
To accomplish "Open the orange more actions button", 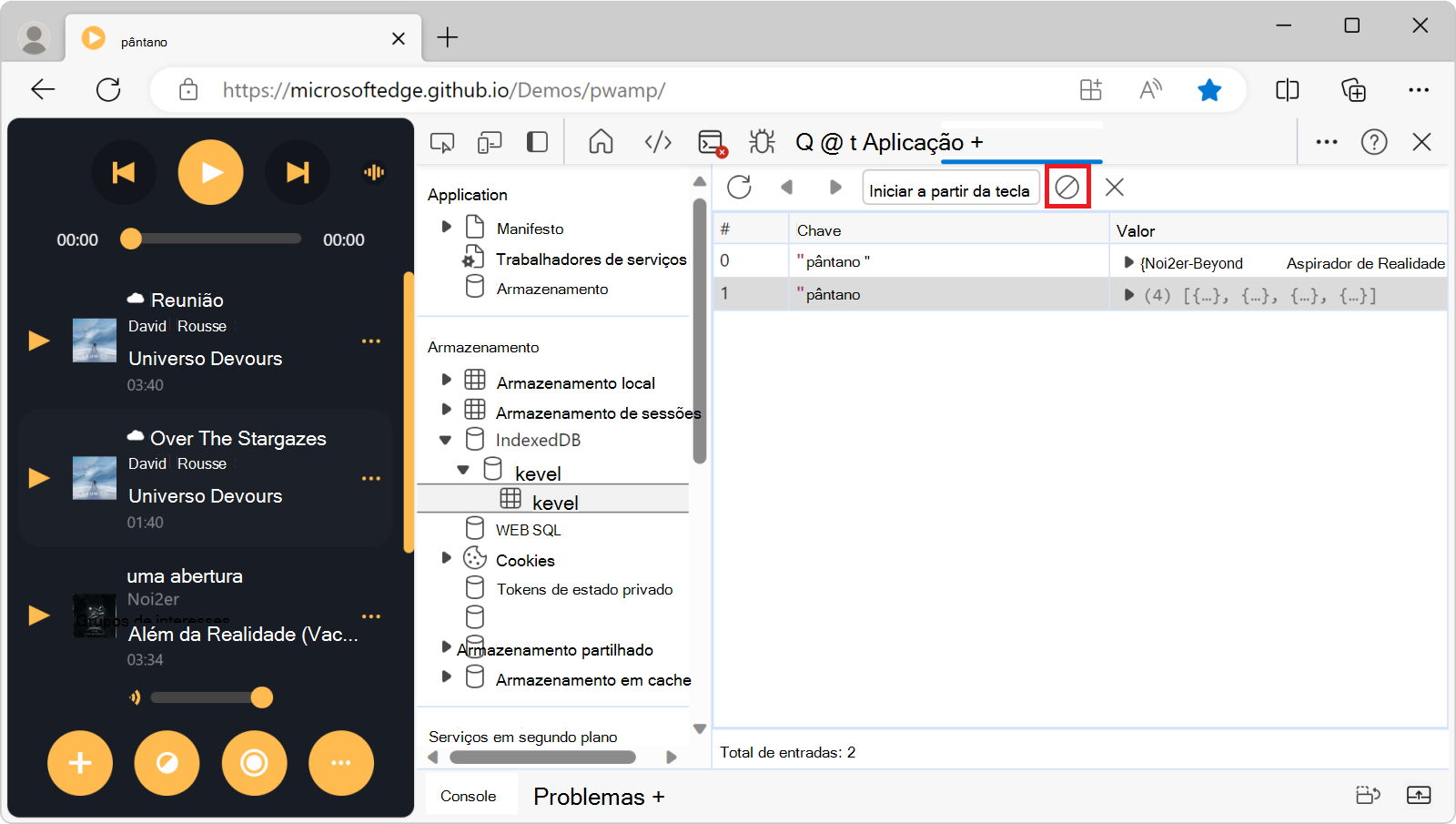I will tap(340, 763).
